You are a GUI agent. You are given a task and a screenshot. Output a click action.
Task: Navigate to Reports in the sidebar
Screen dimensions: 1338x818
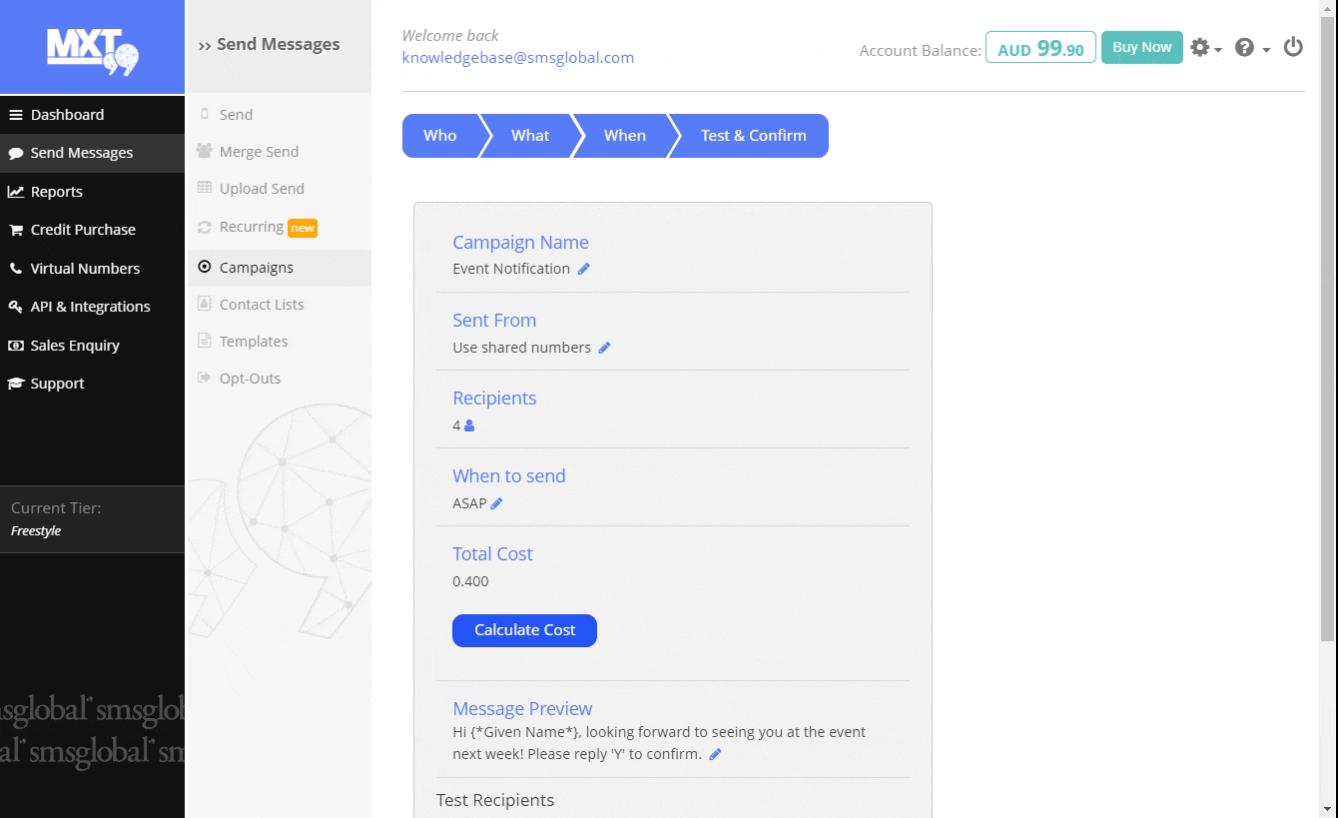(56, 192)
